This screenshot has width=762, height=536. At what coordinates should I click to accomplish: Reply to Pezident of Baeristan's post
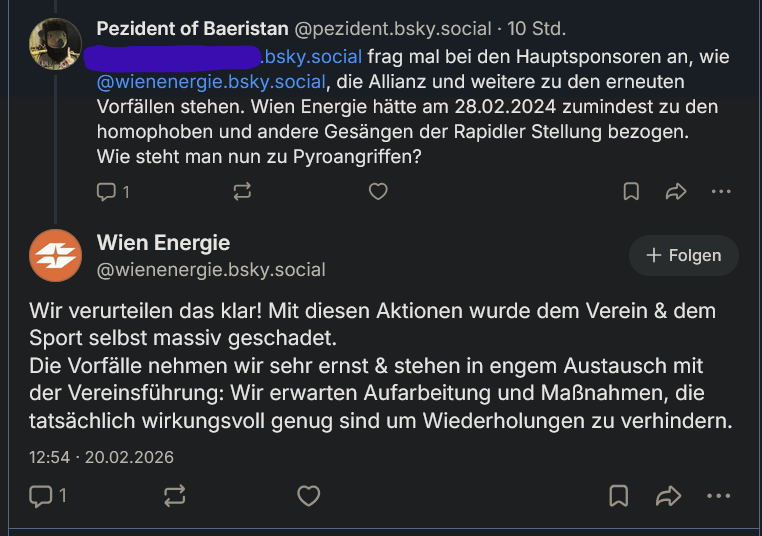pos(107,191)
